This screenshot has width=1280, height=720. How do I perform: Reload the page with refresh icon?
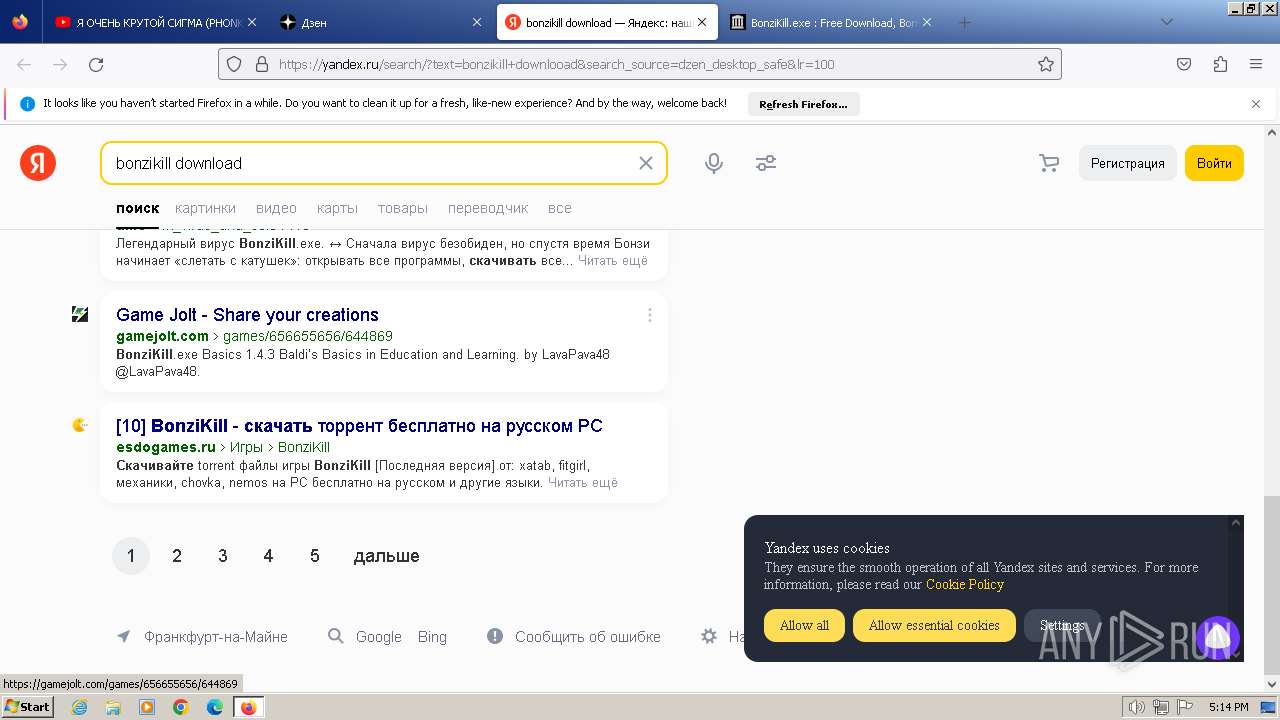coord(96,64)
